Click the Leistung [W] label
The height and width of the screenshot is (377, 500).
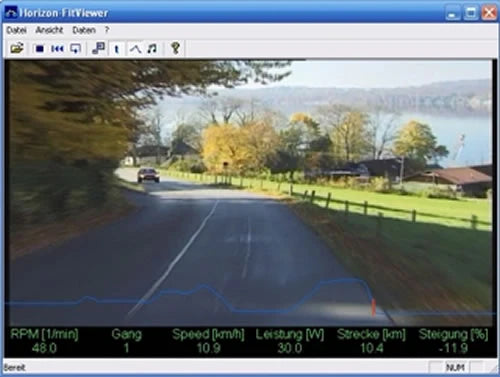(290, 334)
